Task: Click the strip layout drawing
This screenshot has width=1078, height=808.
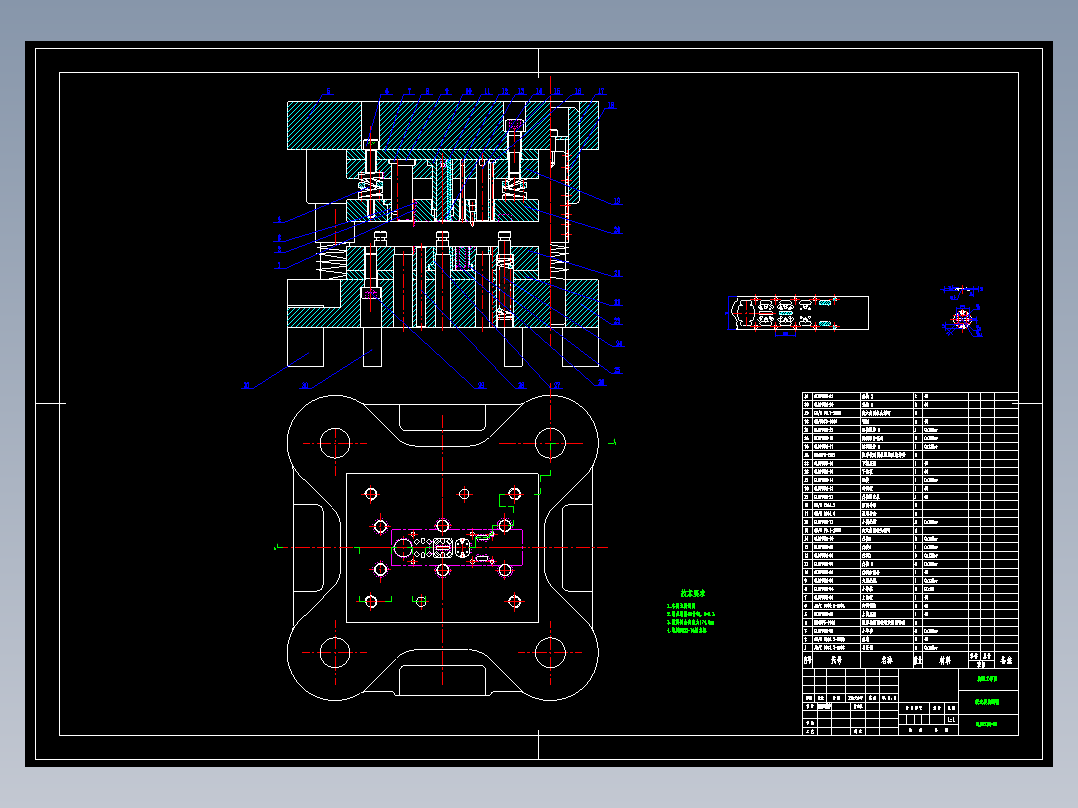Action: click(x=798, y=313)
